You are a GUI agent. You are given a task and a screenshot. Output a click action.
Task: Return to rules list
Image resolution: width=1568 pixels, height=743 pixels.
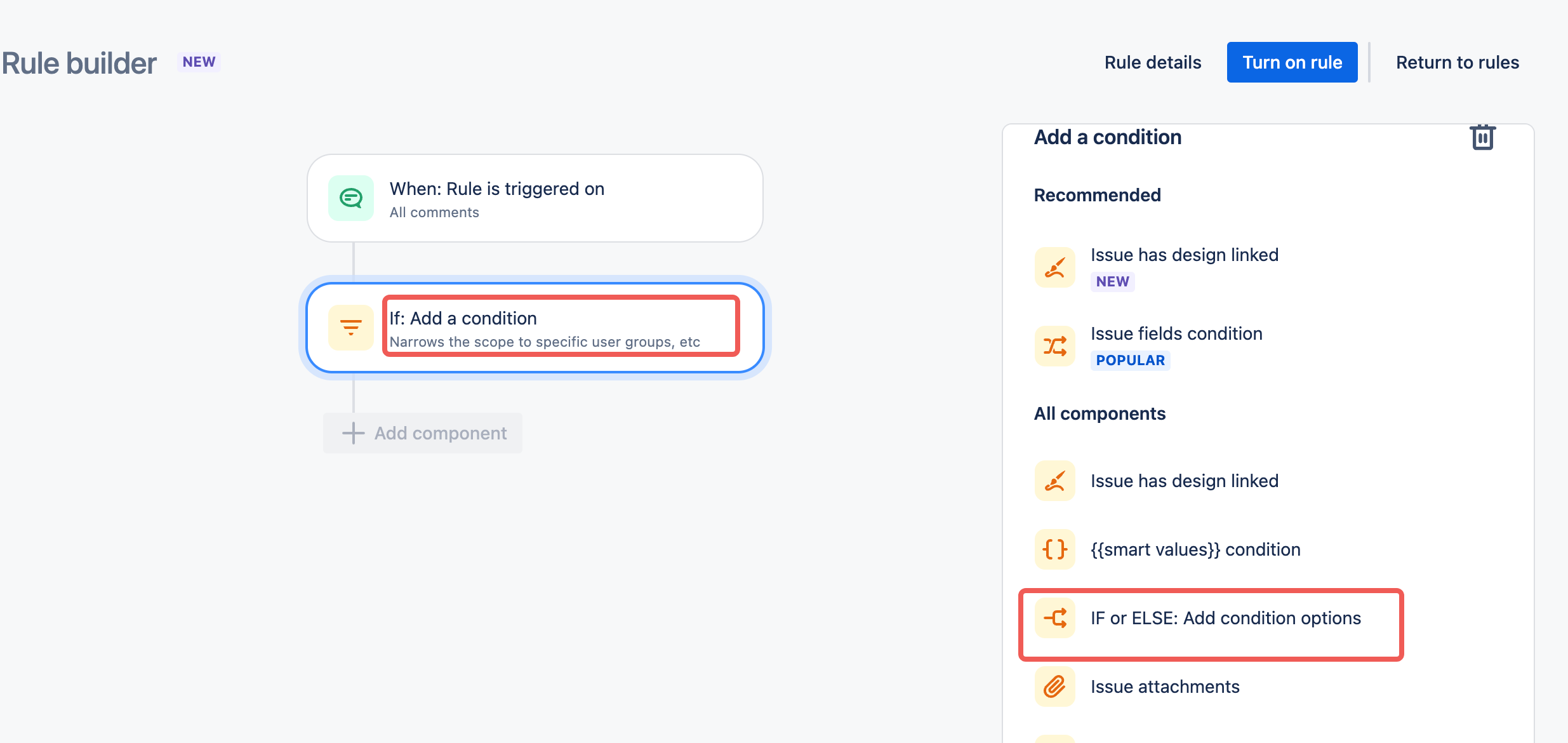(1458, 62)
